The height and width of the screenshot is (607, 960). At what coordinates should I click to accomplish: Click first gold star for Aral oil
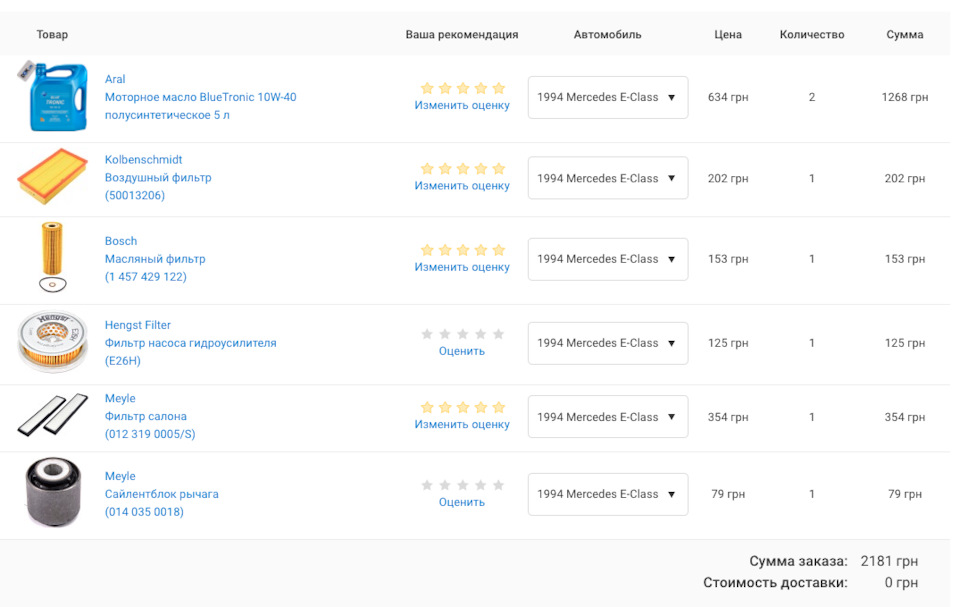(x=427, y=88)
